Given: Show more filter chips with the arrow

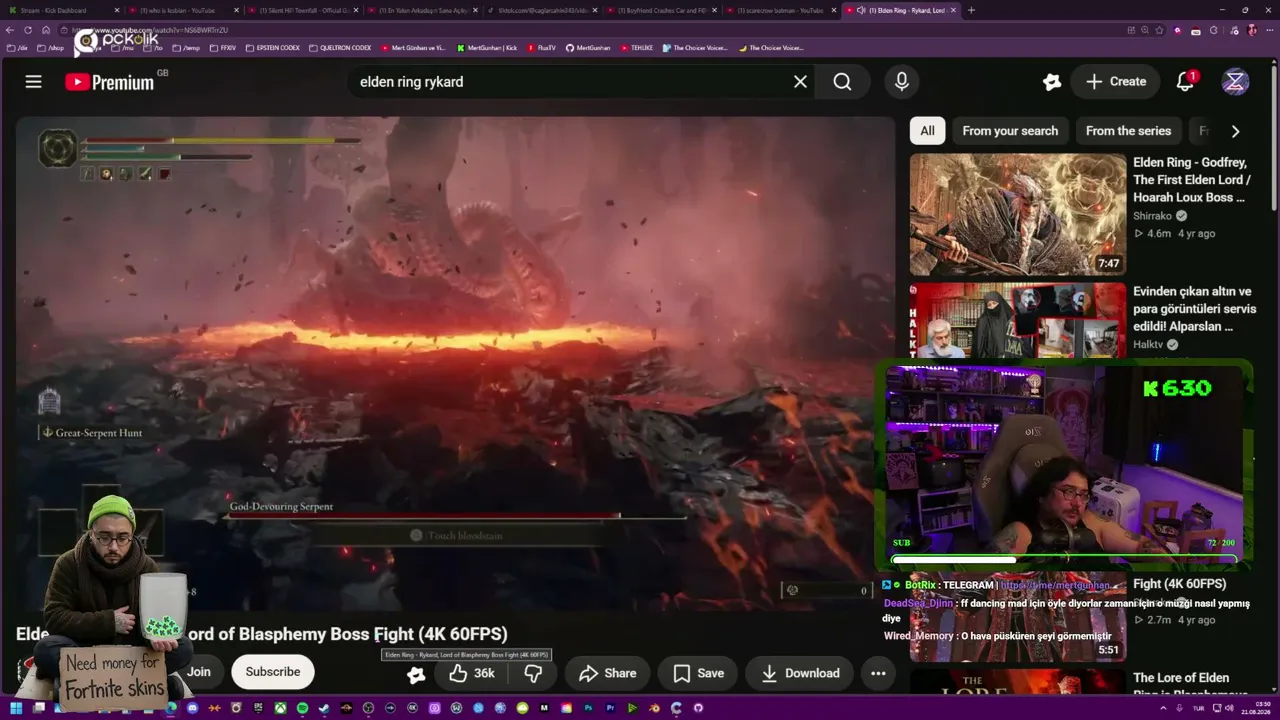Looking at the screenshot, I should point(1235,131).
